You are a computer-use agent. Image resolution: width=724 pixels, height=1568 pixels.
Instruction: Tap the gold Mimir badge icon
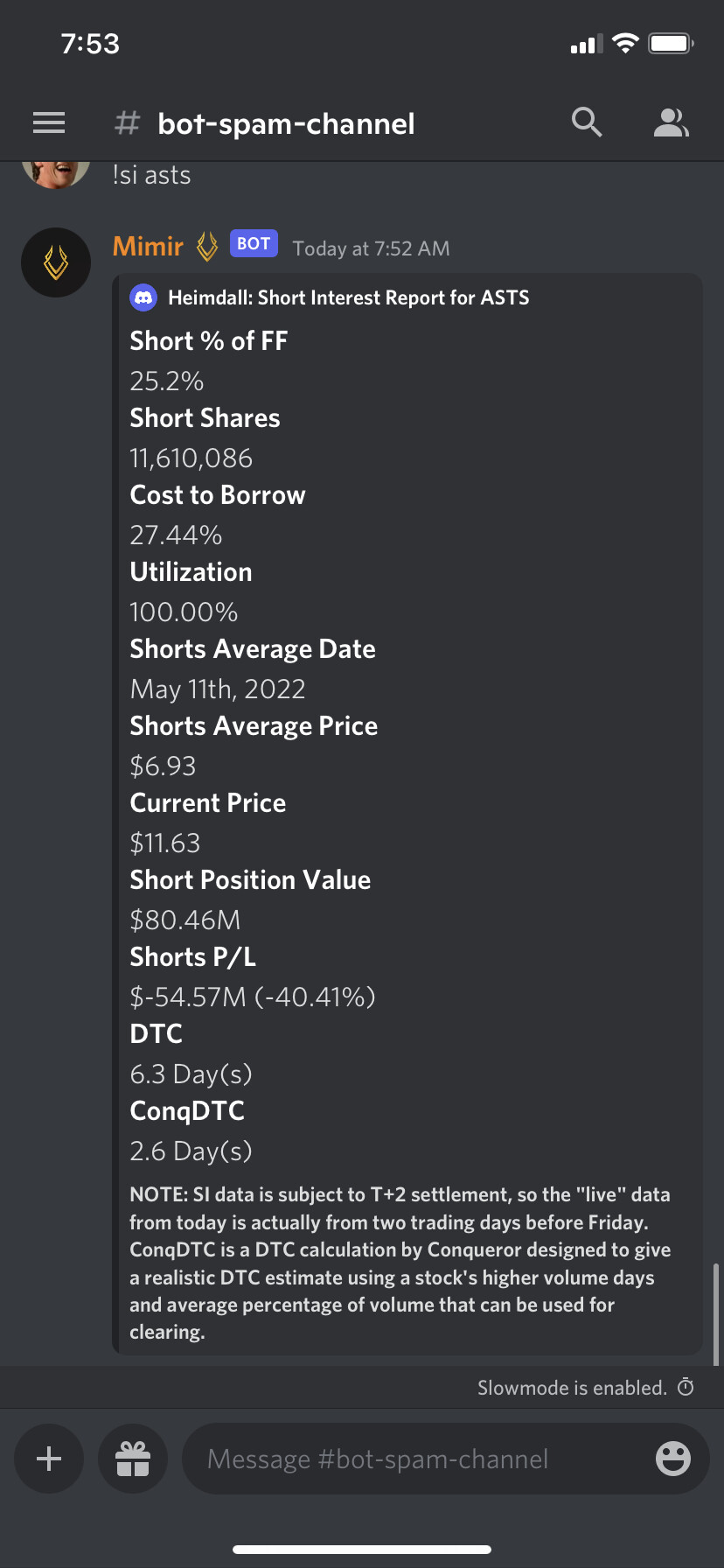[207, 247]
